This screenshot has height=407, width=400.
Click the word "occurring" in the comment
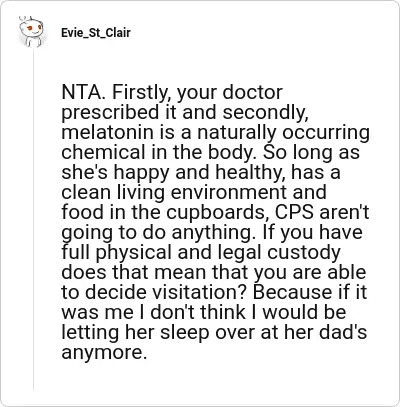pyautogui.click(x=326, y=133)
